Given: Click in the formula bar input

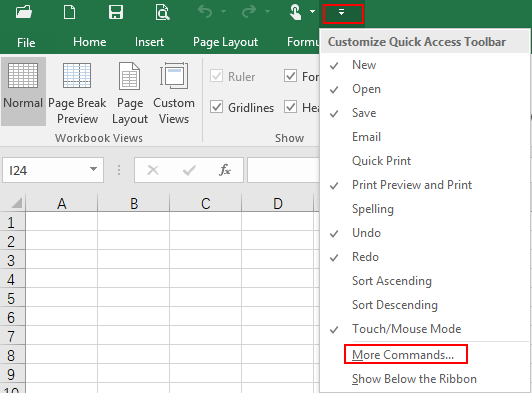Looking at the screenshot, I should (x=283, y=170).
